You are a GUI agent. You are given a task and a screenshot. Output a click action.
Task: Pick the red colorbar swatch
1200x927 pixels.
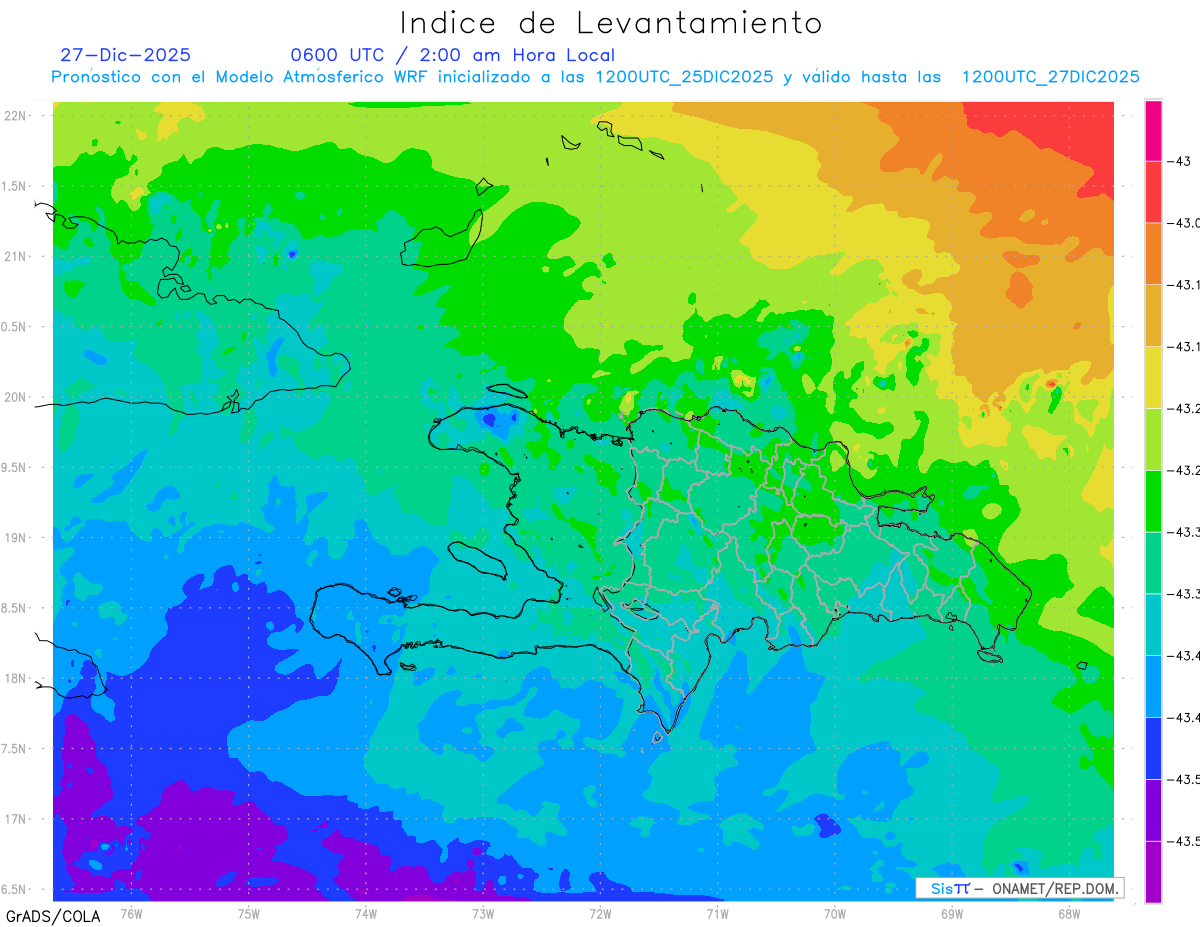[1153, 192]
